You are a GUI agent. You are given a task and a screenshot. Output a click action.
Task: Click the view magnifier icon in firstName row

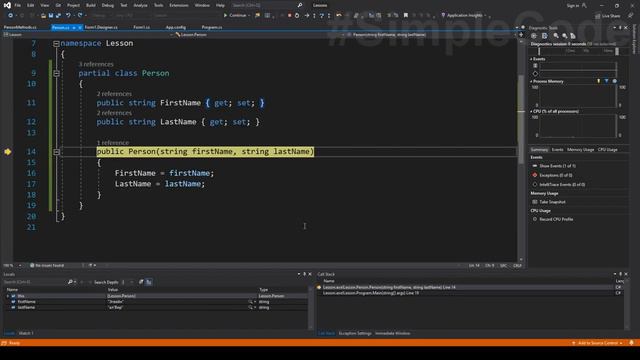pyautogui.click(x=250, y=302)
